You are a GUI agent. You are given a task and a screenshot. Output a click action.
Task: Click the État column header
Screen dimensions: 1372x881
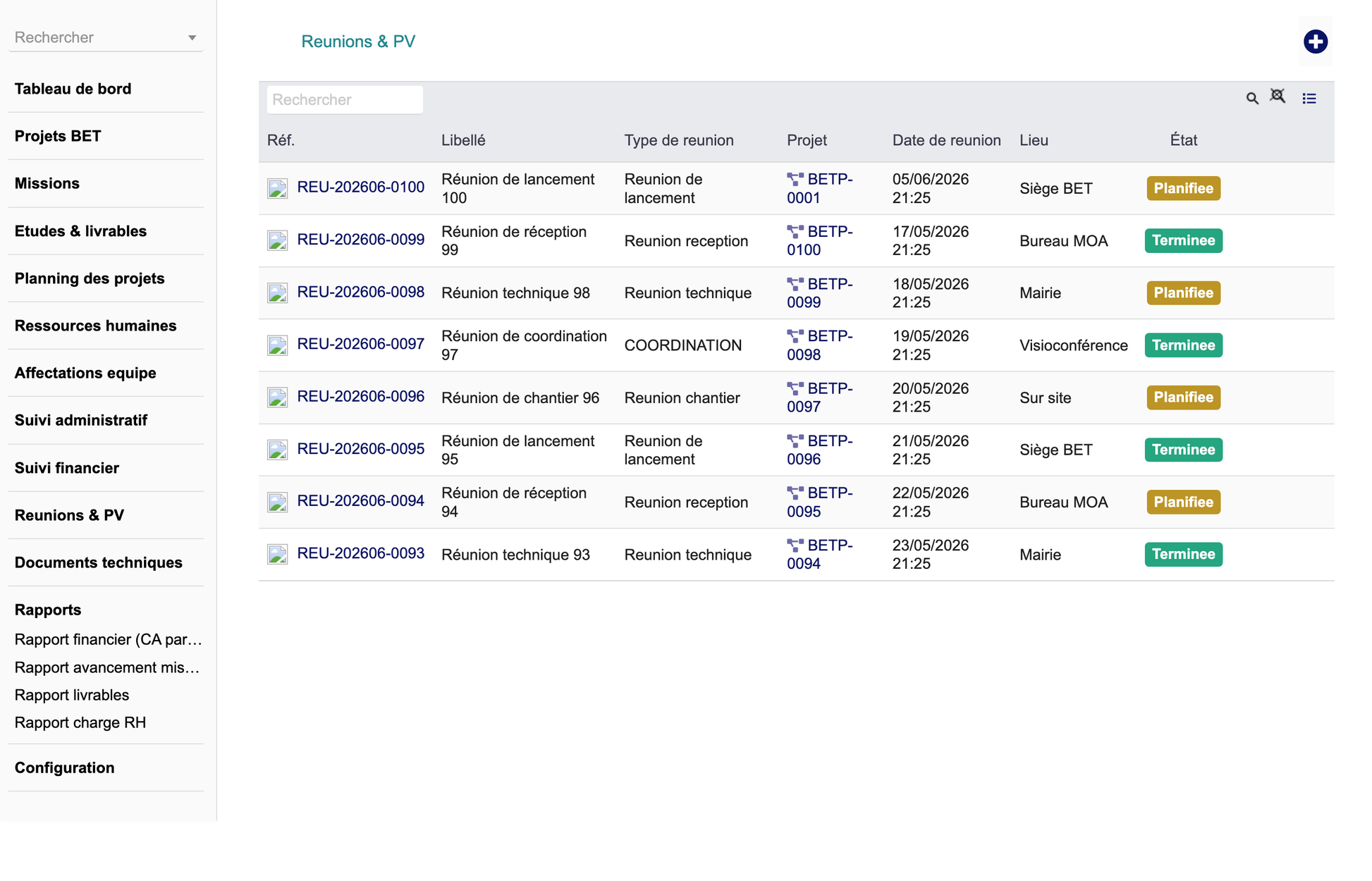(x=1184, y=140)
